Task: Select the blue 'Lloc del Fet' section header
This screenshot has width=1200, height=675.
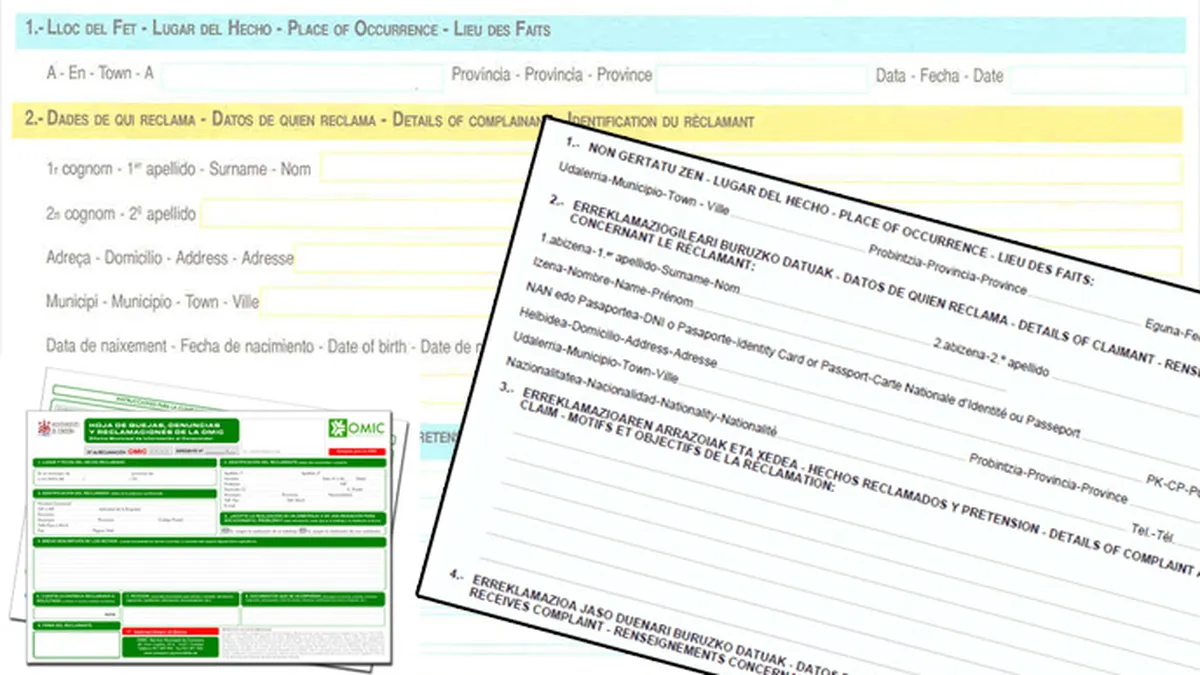Action: pos(600,29)
